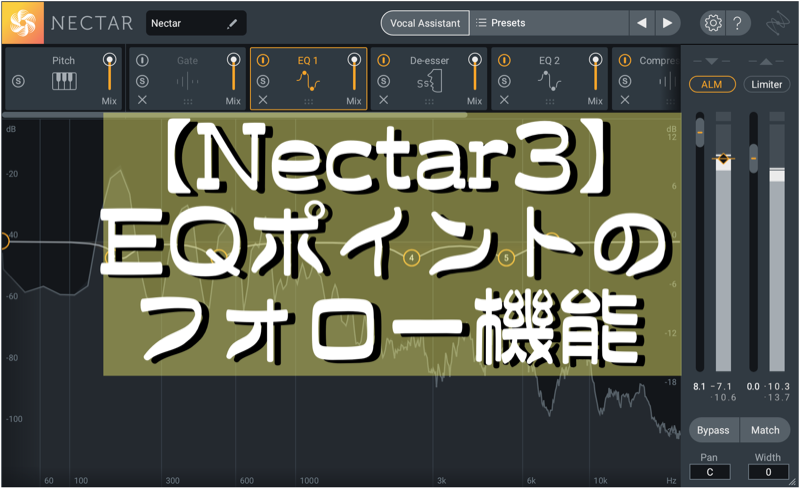Click the module chain horizontal scrollbar
800x488 pixels.
click(235, 115)
